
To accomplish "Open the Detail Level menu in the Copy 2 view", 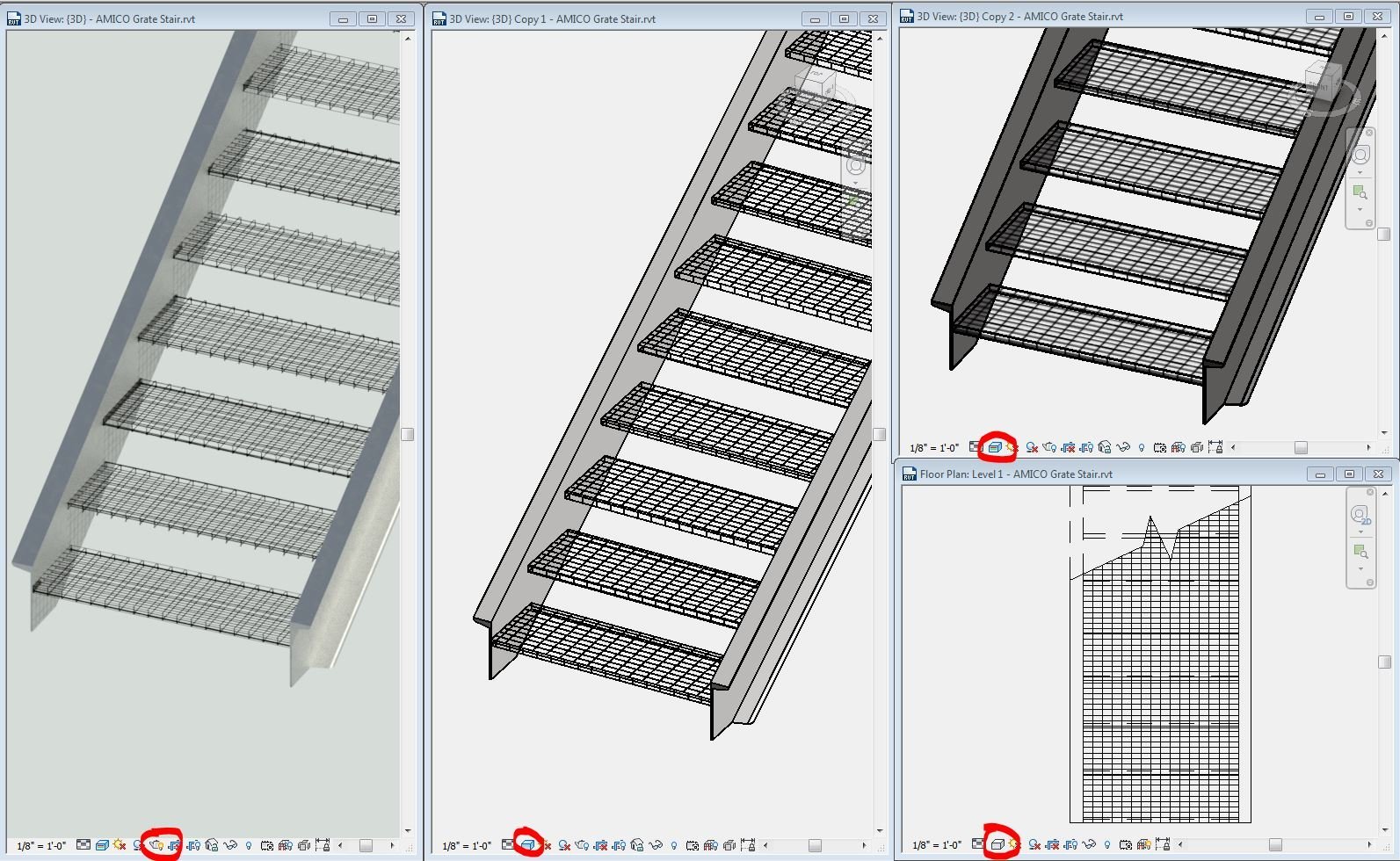I will [976, 447].
